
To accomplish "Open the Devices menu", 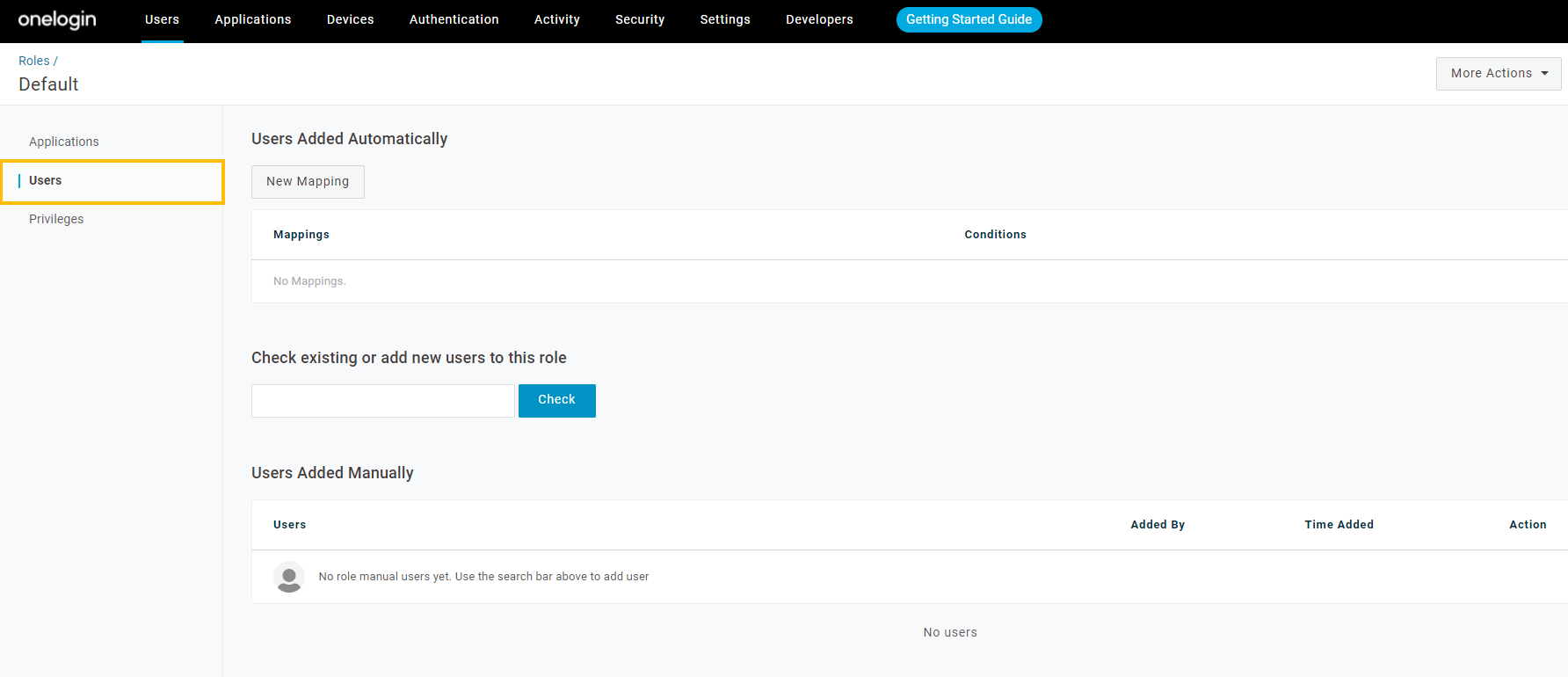I will point(350,19).
